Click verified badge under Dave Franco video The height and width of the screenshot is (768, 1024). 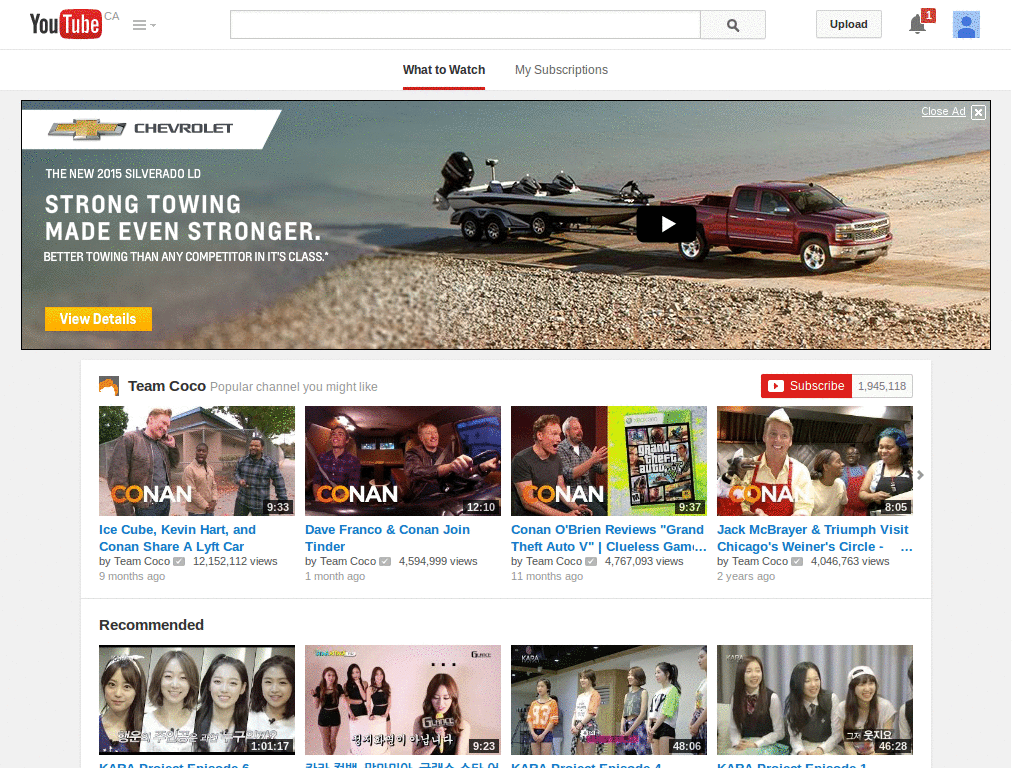[385, 562]
